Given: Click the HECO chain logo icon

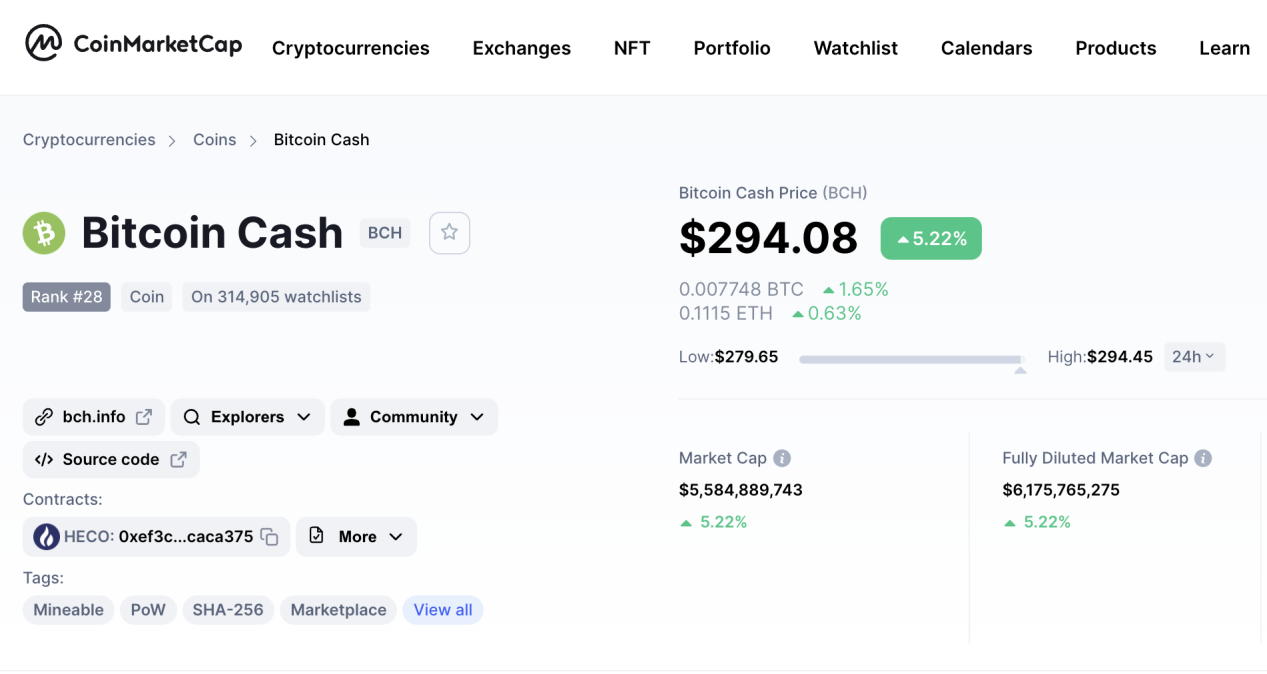Looking at the screenshot, I should (47, 537).
